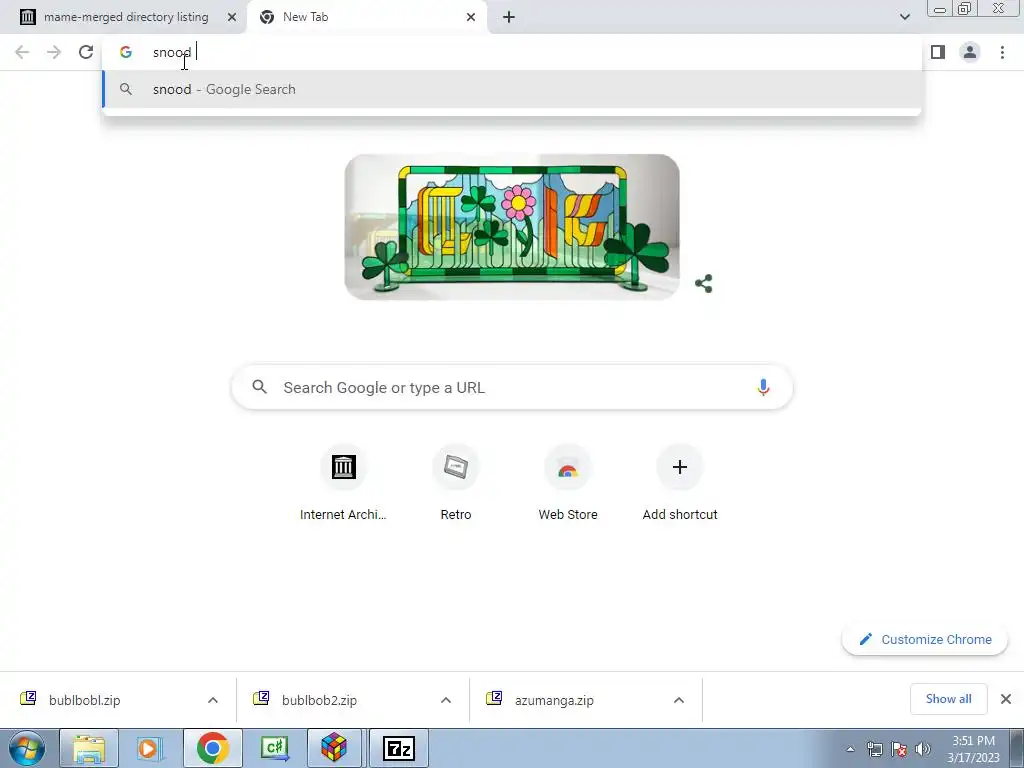Viewport: 1024px width, 768px height.
Task: Expand options for bublbobl.zip download
Action: (213, 700)
